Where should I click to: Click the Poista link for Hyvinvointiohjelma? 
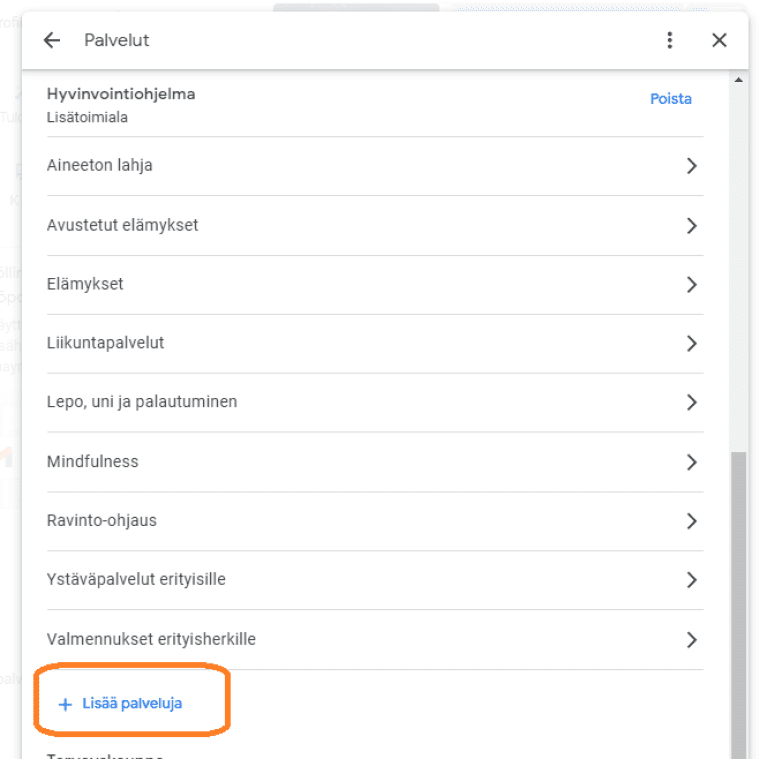tap(670, 99)
